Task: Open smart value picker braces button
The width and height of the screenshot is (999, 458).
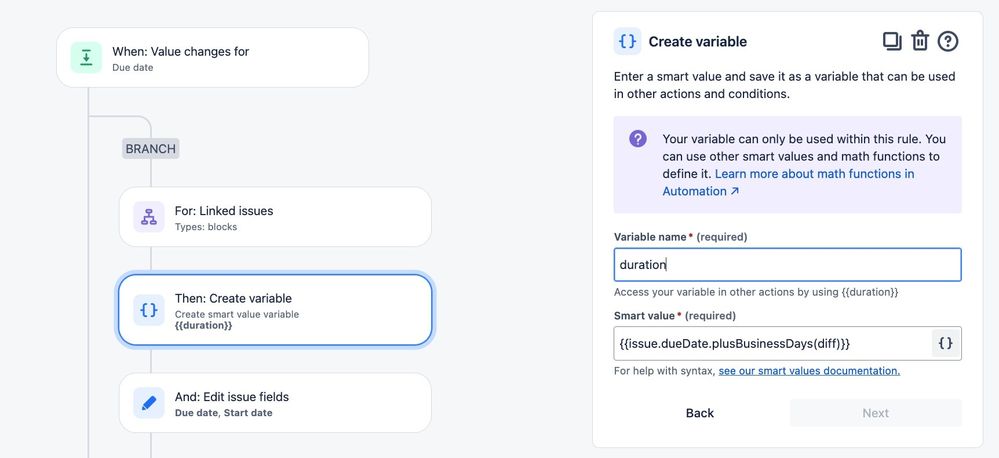Action: [946, 343]
